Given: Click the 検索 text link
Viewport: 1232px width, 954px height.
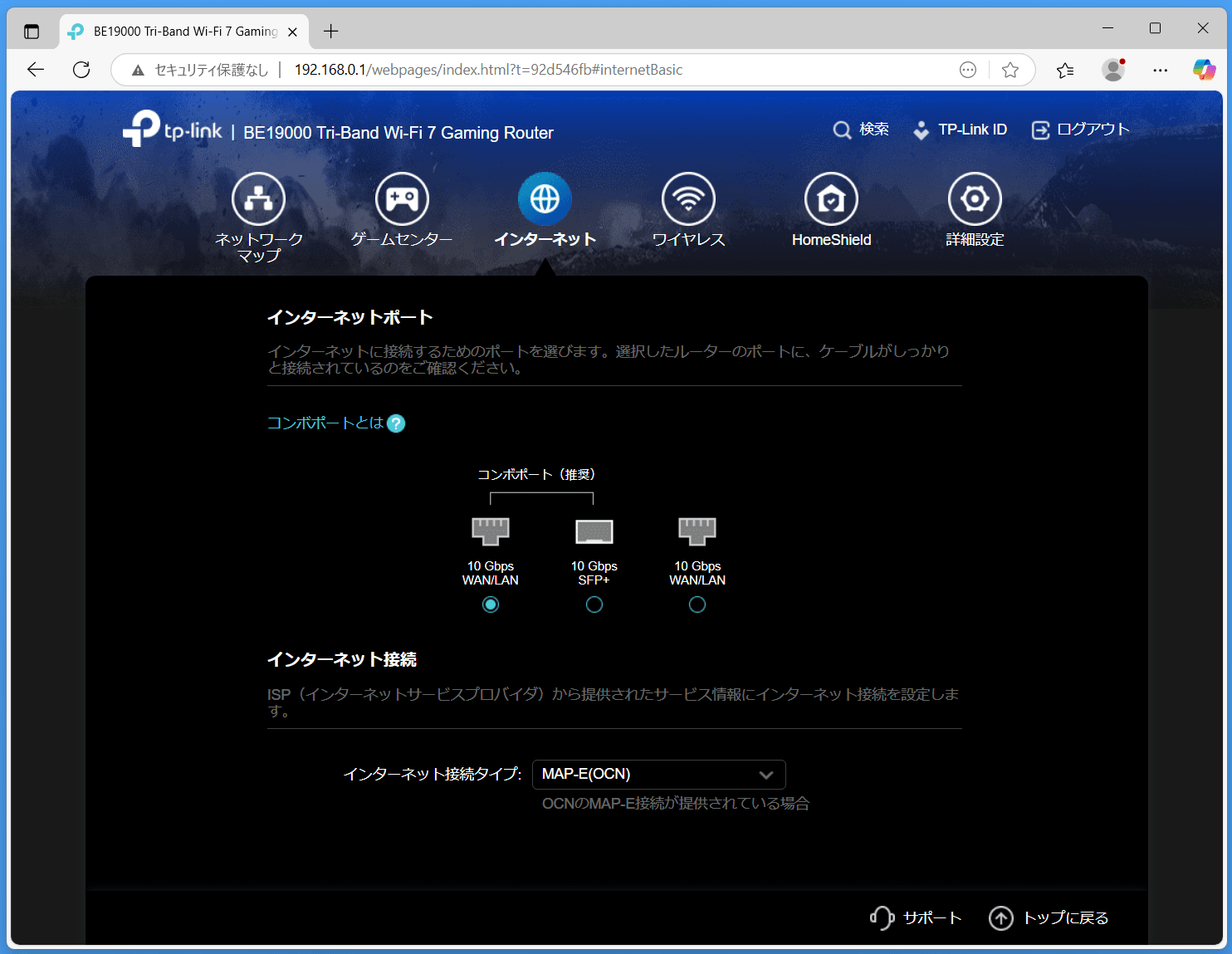Looking at the screenshot, I should (874, 130).
